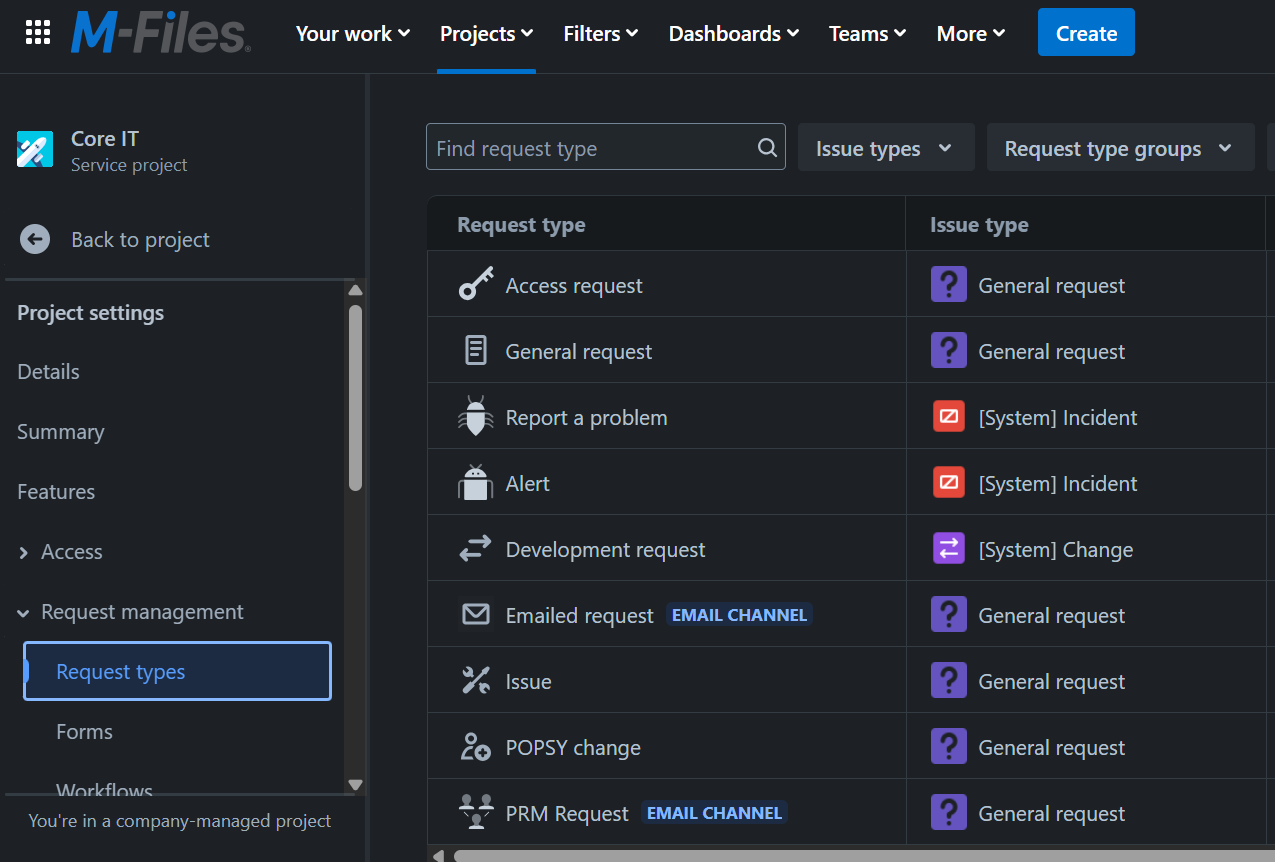Click the sidebar scroll down arrow

coord(355,785)
